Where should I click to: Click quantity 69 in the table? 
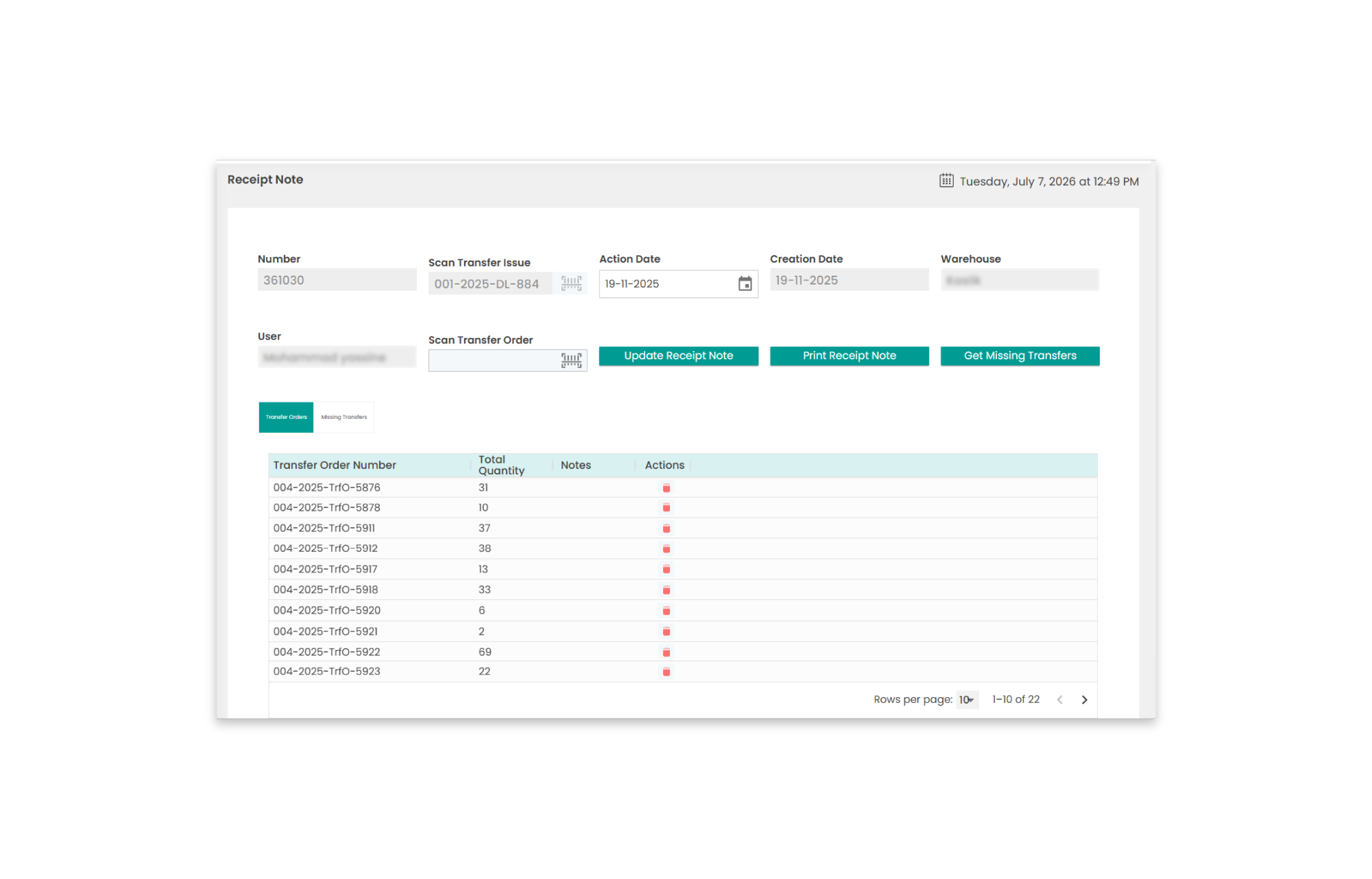pos(485,652)
